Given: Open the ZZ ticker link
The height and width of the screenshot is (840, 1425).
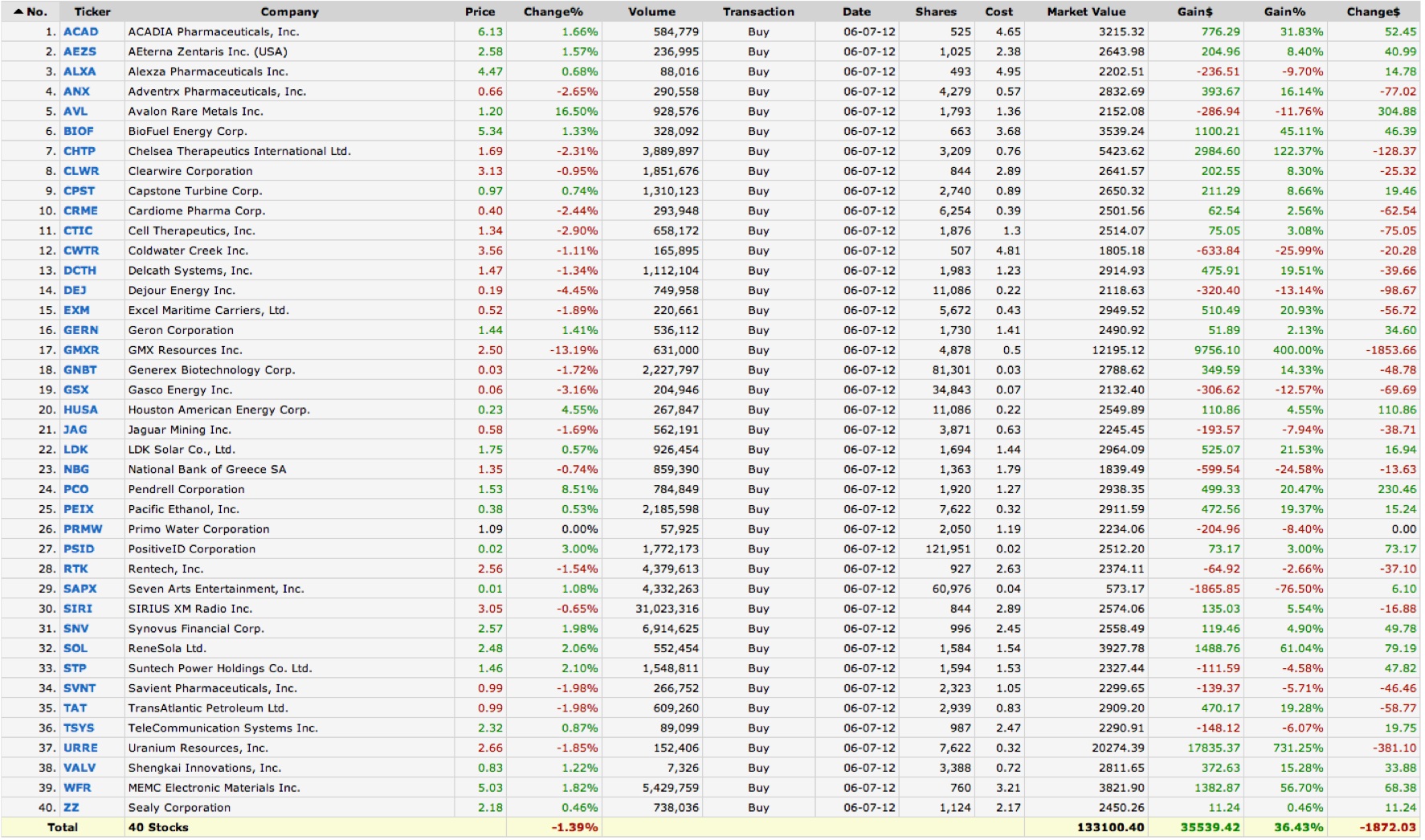Looking at the screenshot, I should click(x=71, y=808).
